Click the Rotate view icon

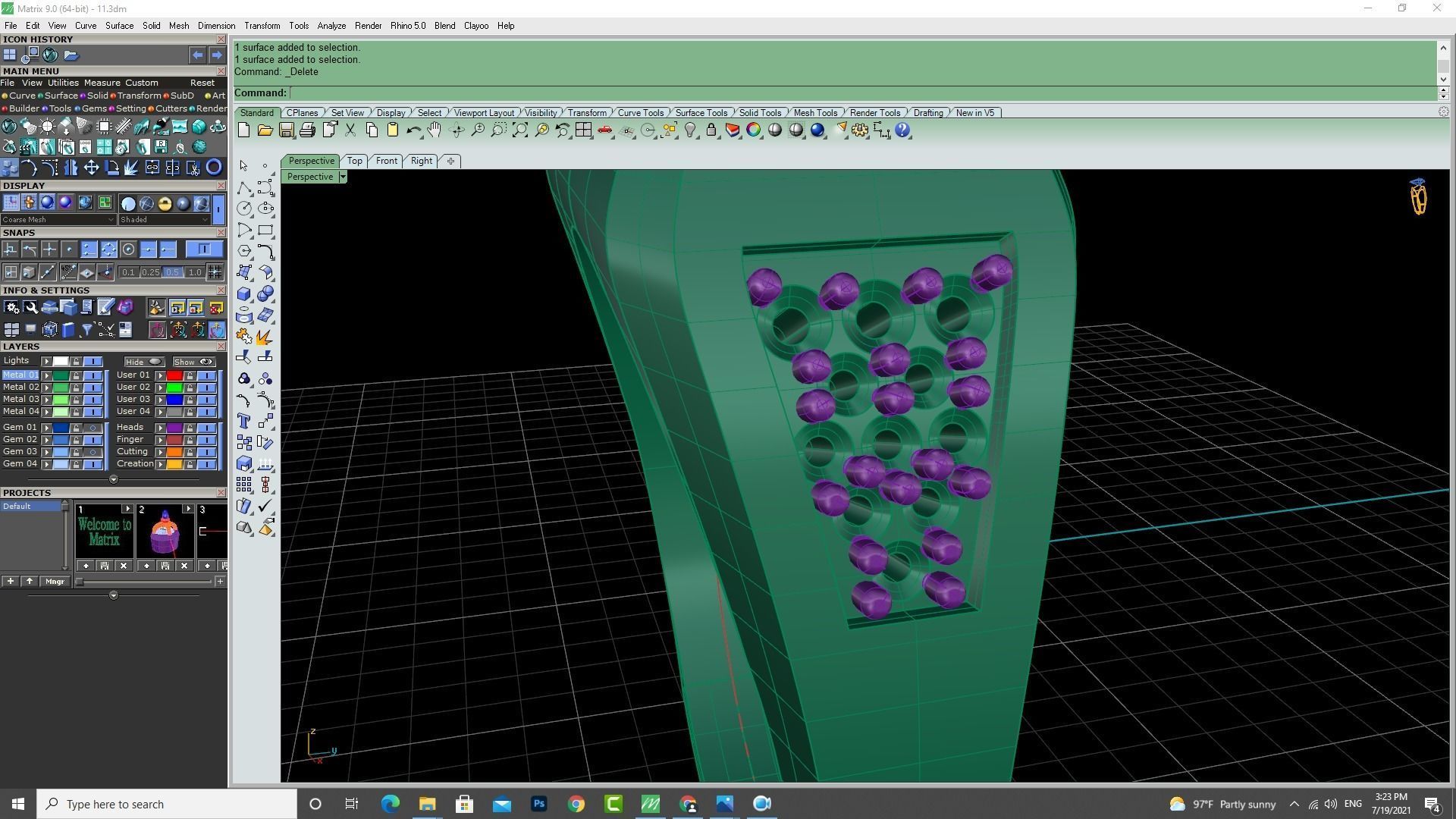coord(457,130)
